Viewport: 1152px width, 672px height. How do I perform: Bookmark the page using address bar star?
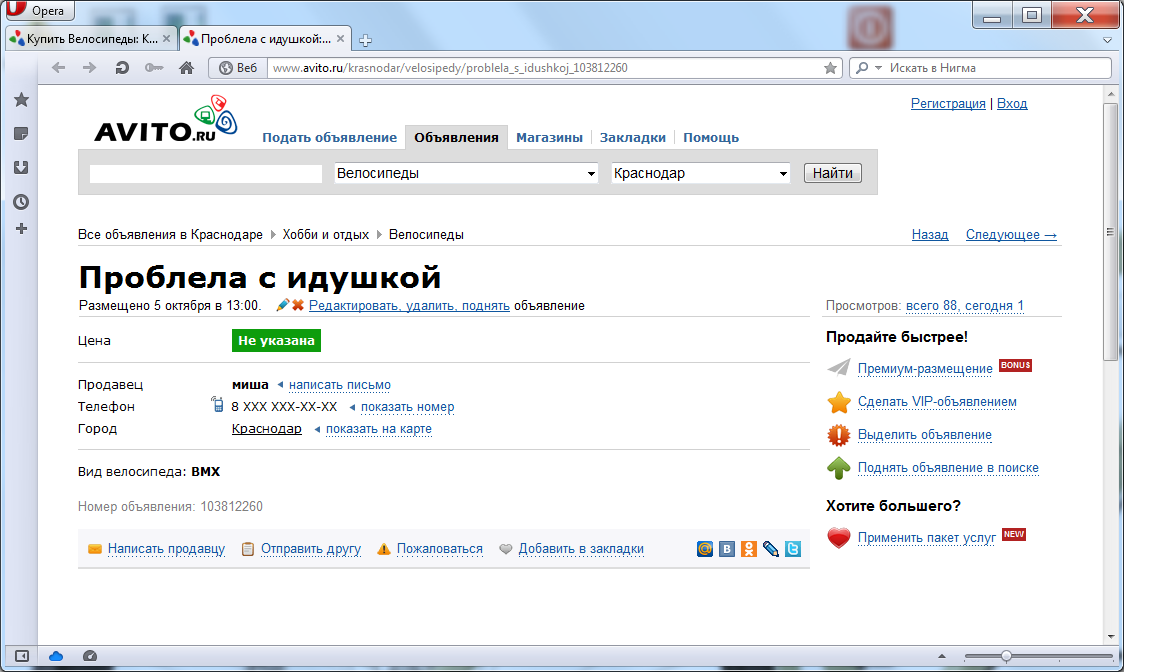(x=830, y=68)
